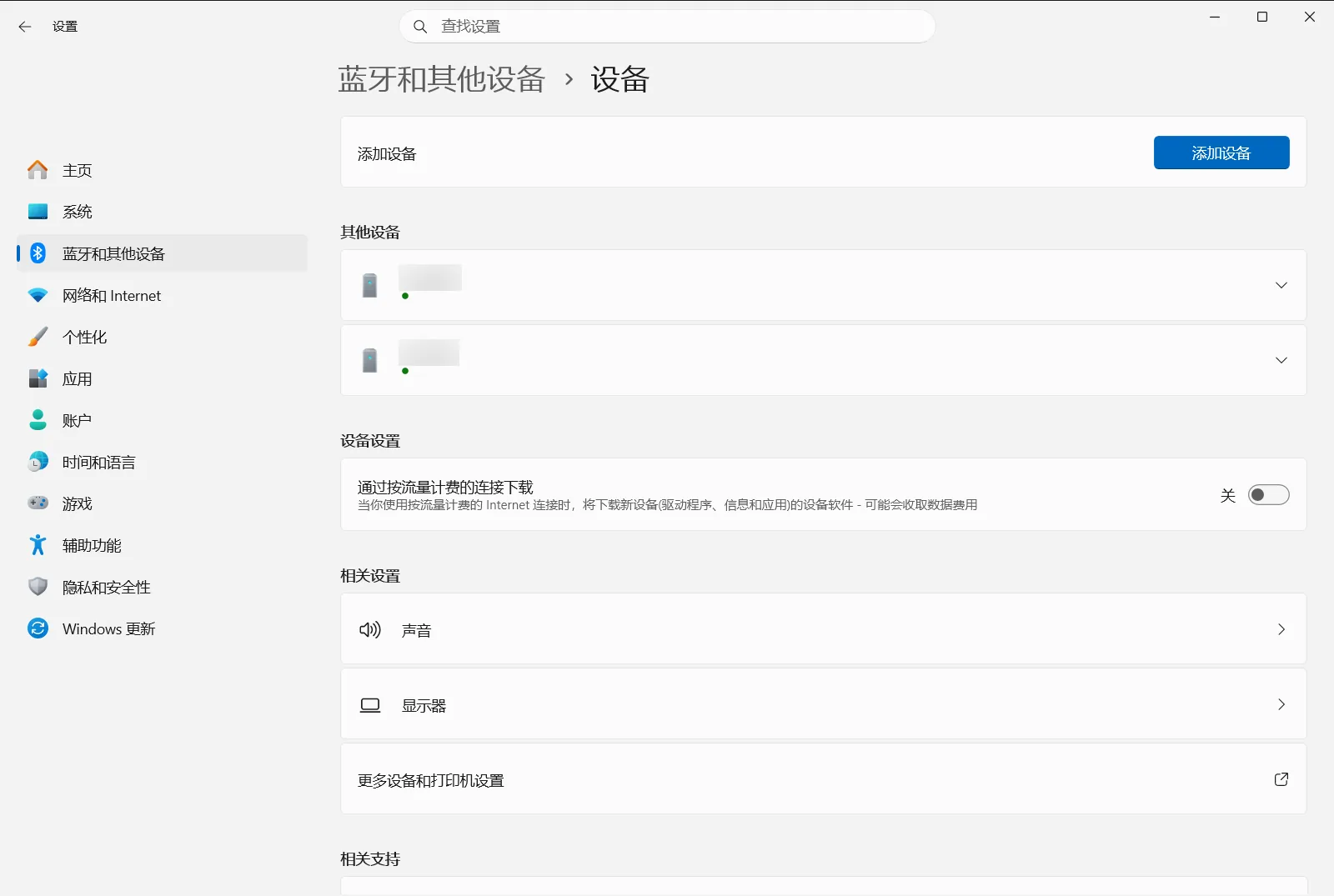This screenshot has height=896, width=1334.
Task: Click the speaker icon next to 声音
Action: point(370,629)
